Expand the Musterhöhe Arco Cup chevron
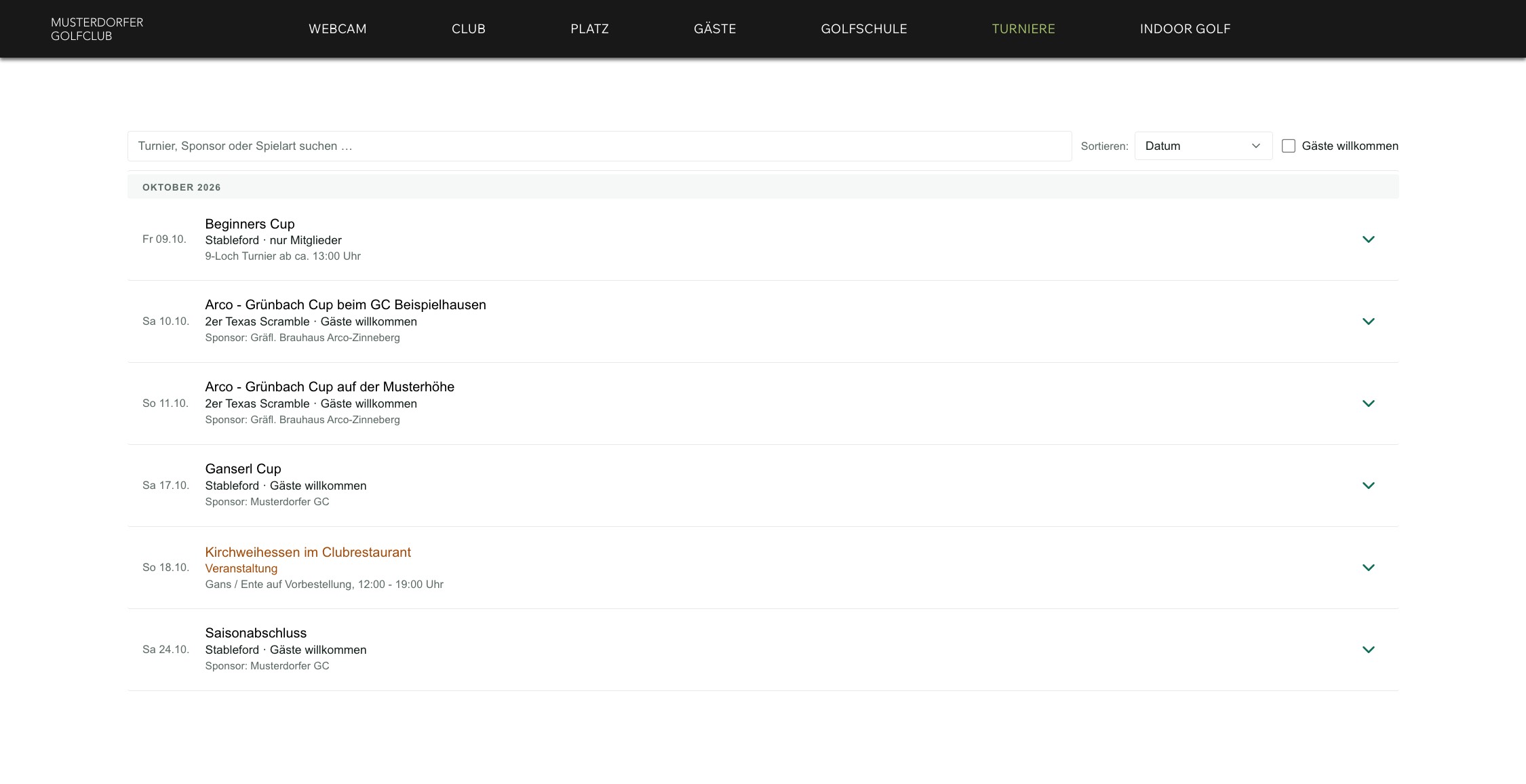This screenshot has width=1526, height=784. pos(1368,404)
